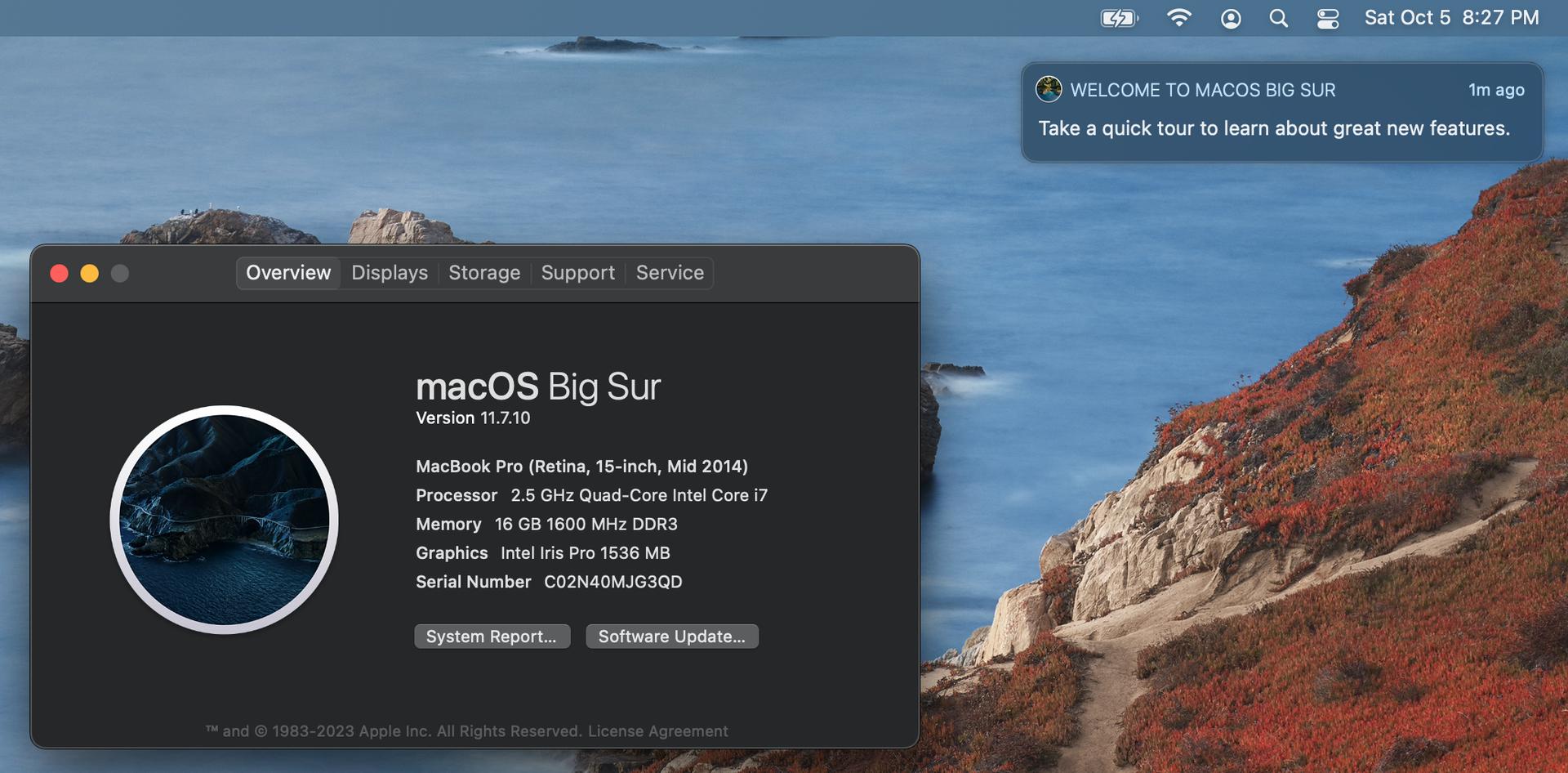Open the Wi-Fi menu in menu bar
Viewport: 1568px width, 773px height.
click(1178, 18)
